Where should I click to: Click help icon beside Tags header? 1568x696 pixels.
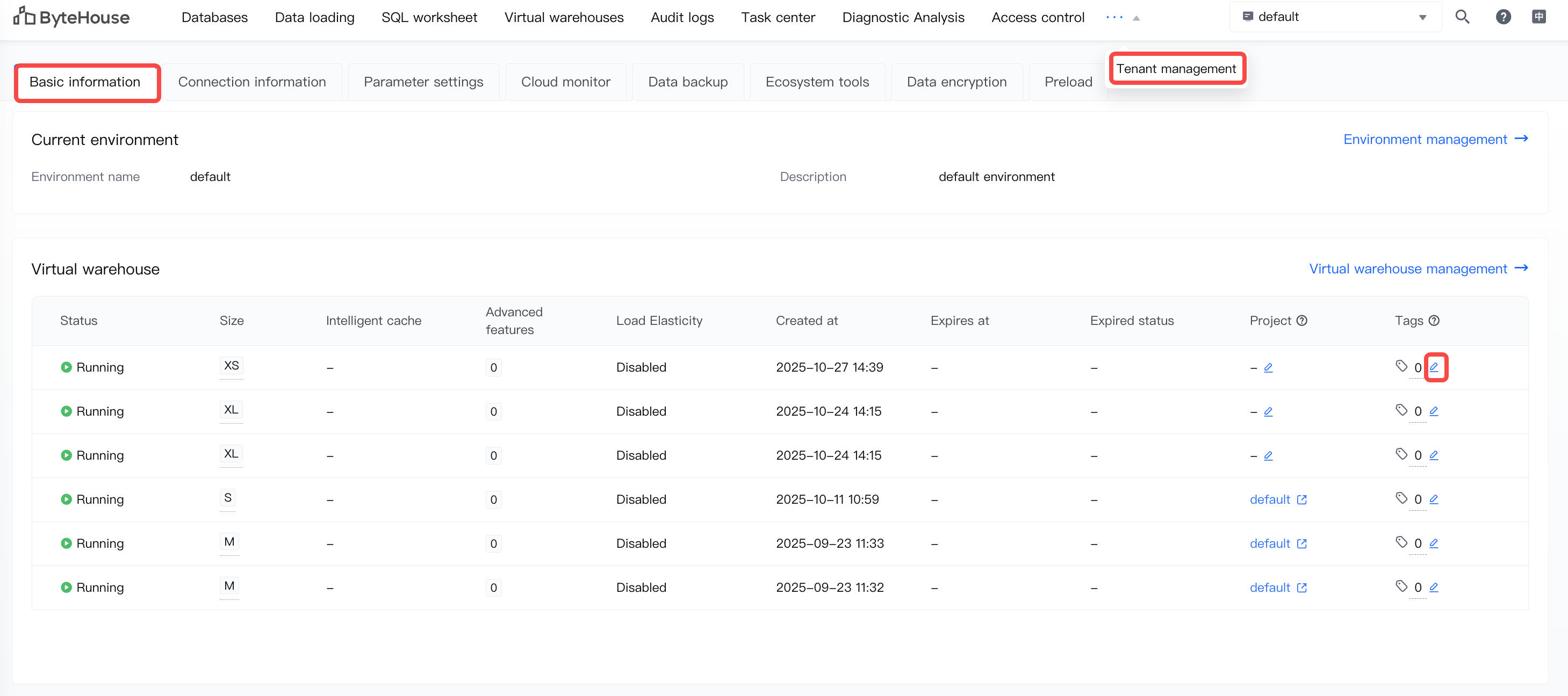pos(1434,321)
